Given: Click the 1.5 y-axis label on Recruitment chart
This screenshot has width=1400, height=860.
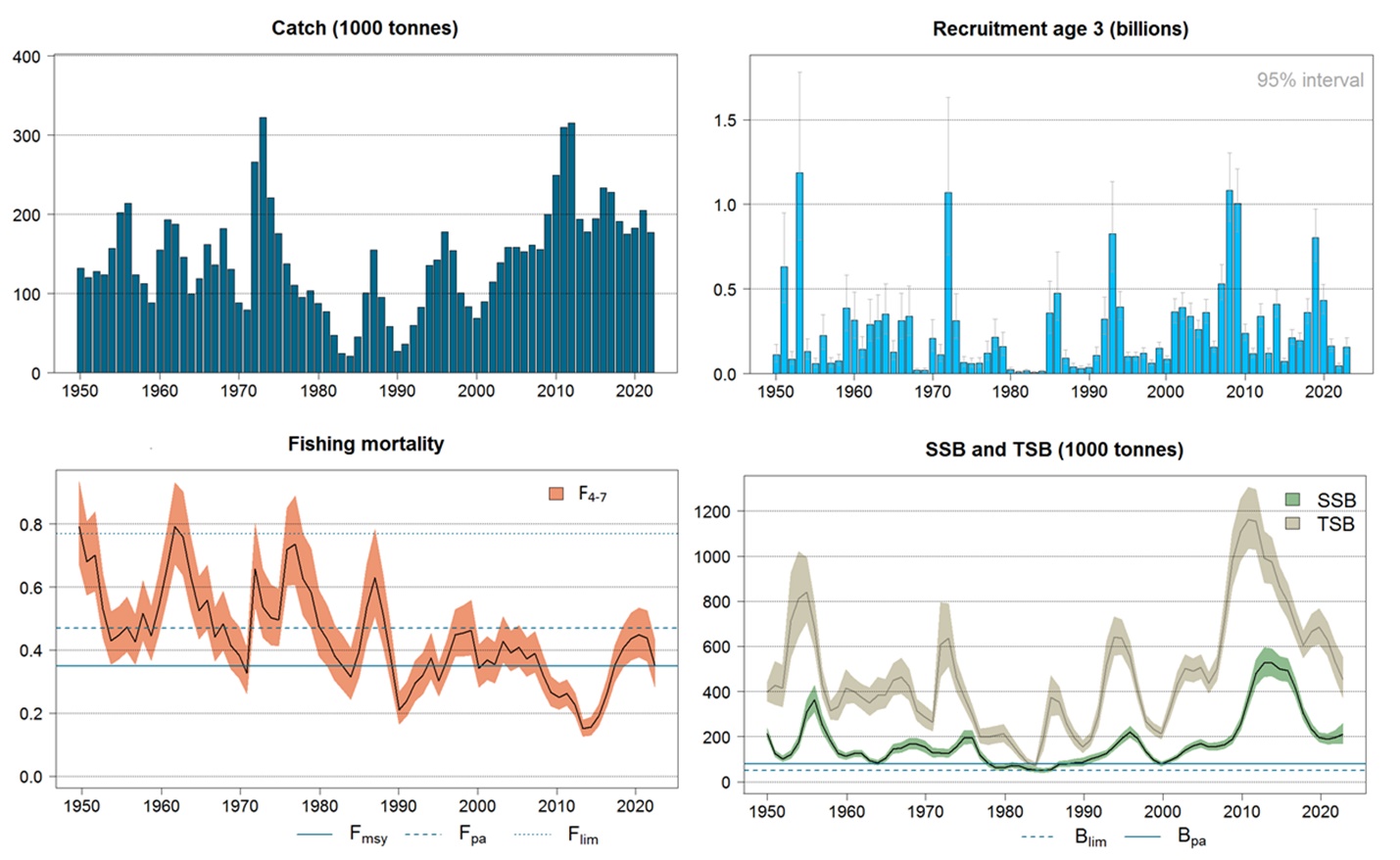Looking at the screenshot, I should tap(725, 120).
